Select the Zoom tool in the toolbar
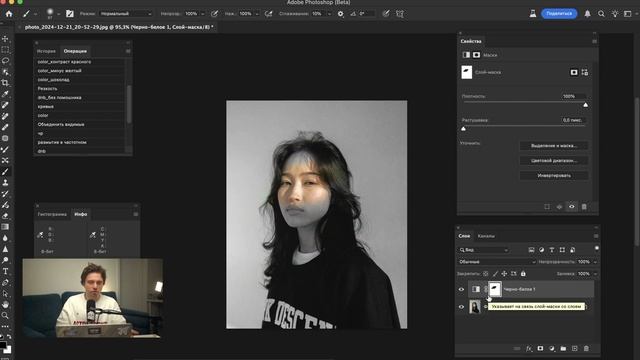This screenshot has height=360, width=640. pos(5,316)
